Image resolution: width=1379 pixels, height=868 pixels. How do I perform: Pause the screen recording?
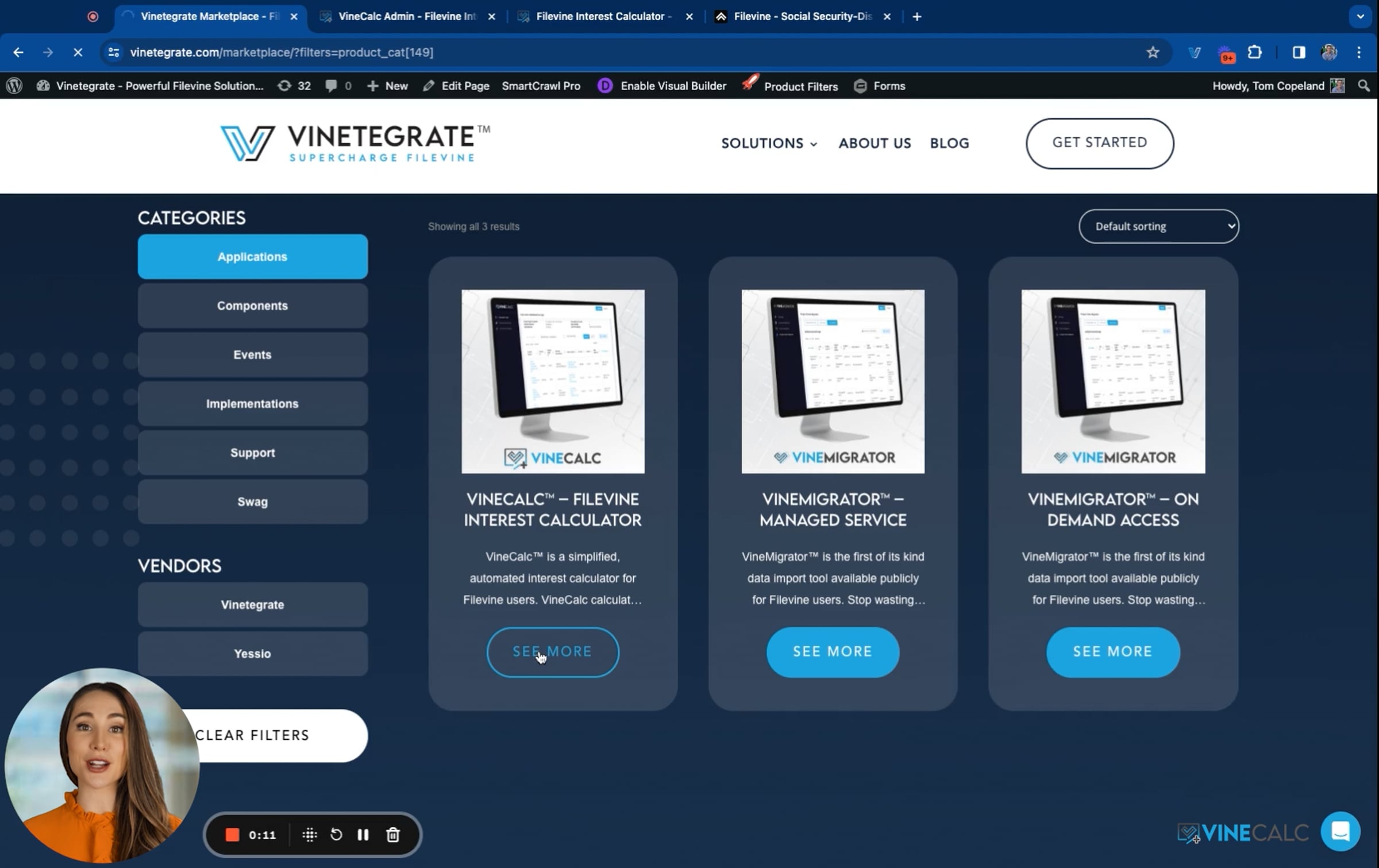click(x=363, y=835)
